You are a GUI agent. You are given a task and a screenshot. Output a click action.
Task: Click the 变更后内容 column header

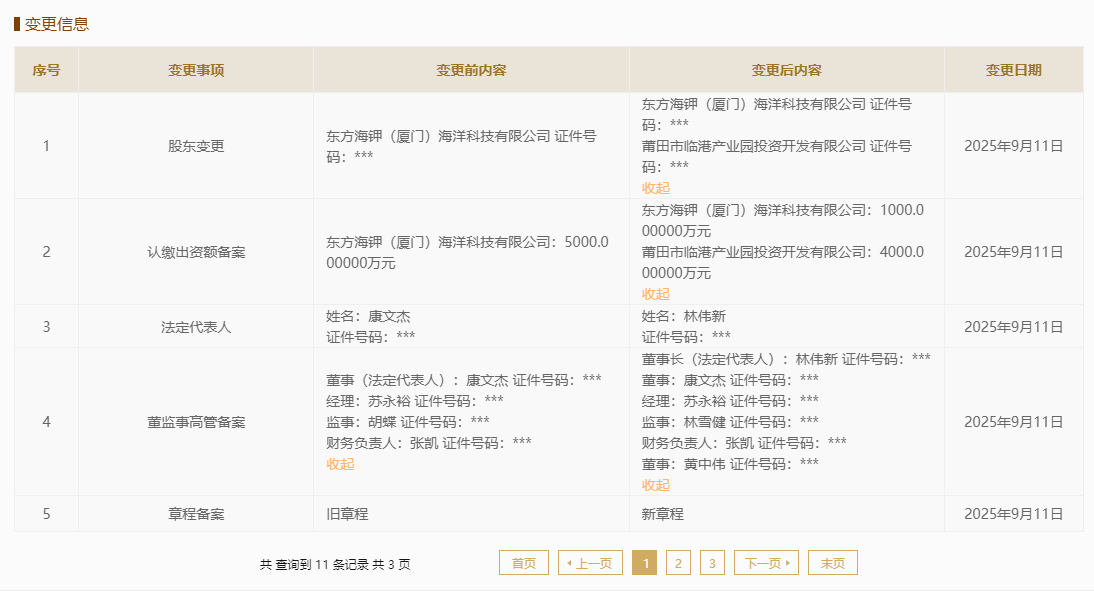786,70
